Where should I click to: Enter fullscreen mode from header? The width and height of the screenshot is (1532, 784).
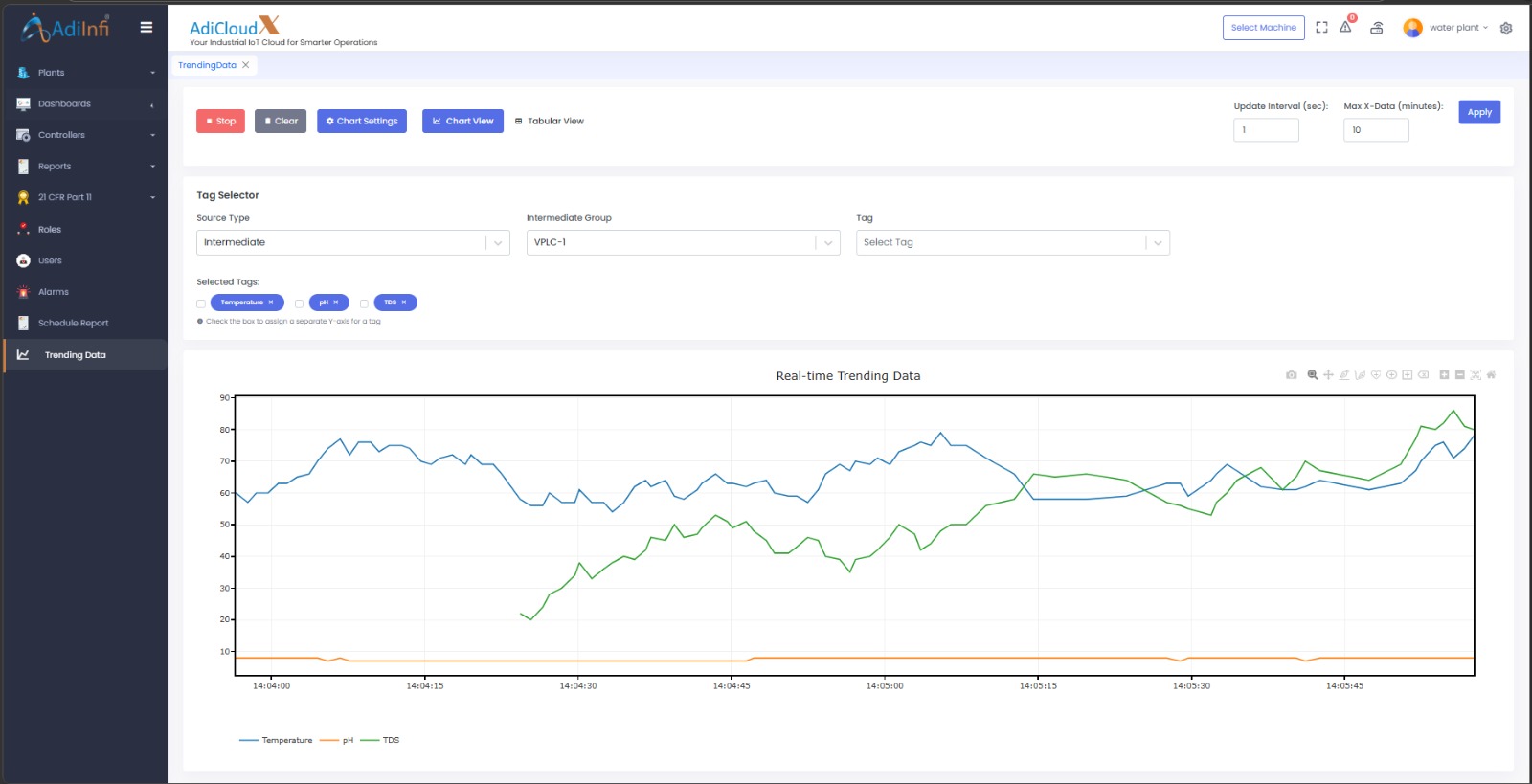(x=1321, y=28)
